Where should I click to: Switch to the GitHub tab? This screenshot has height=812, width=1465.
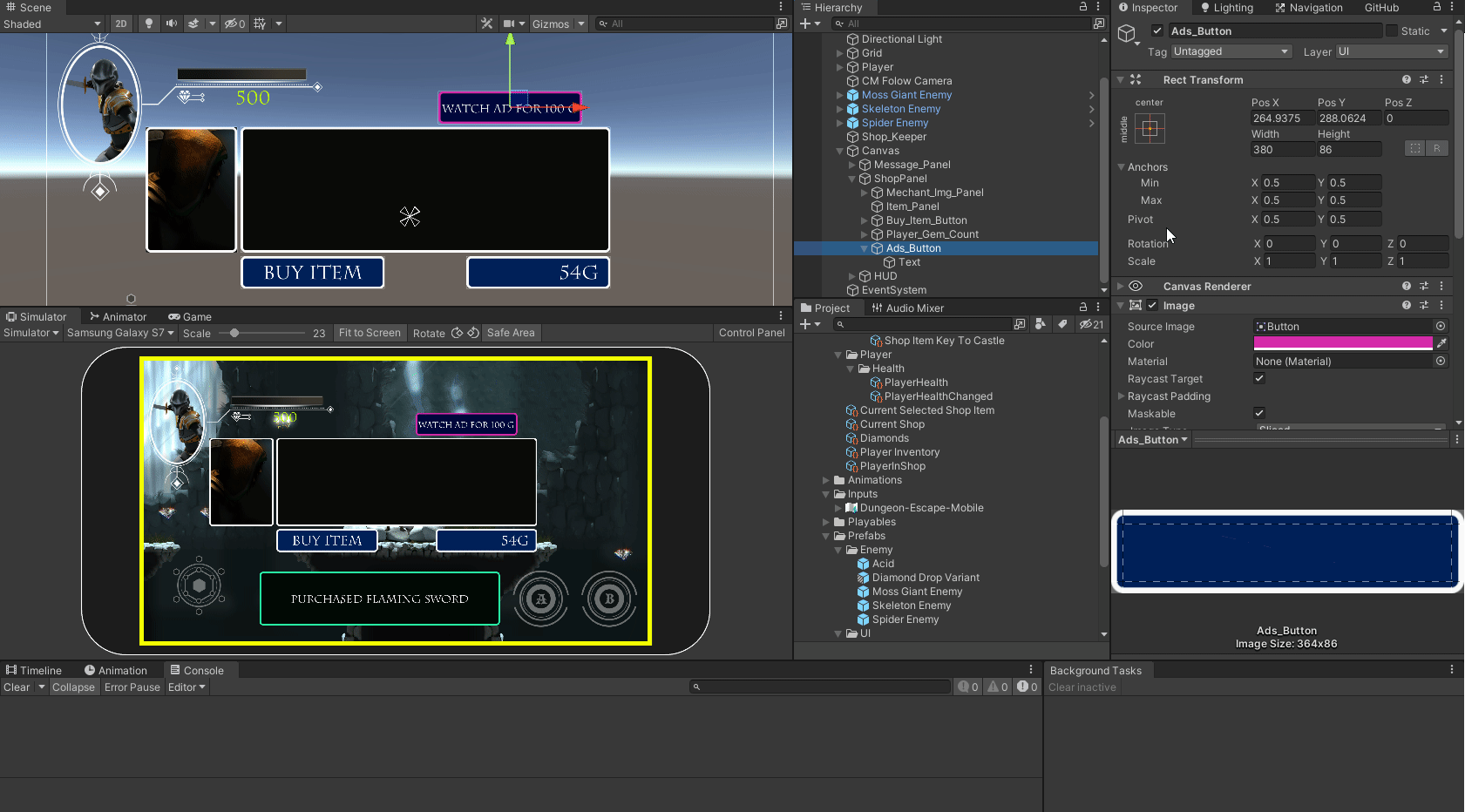coord(1381,7)
